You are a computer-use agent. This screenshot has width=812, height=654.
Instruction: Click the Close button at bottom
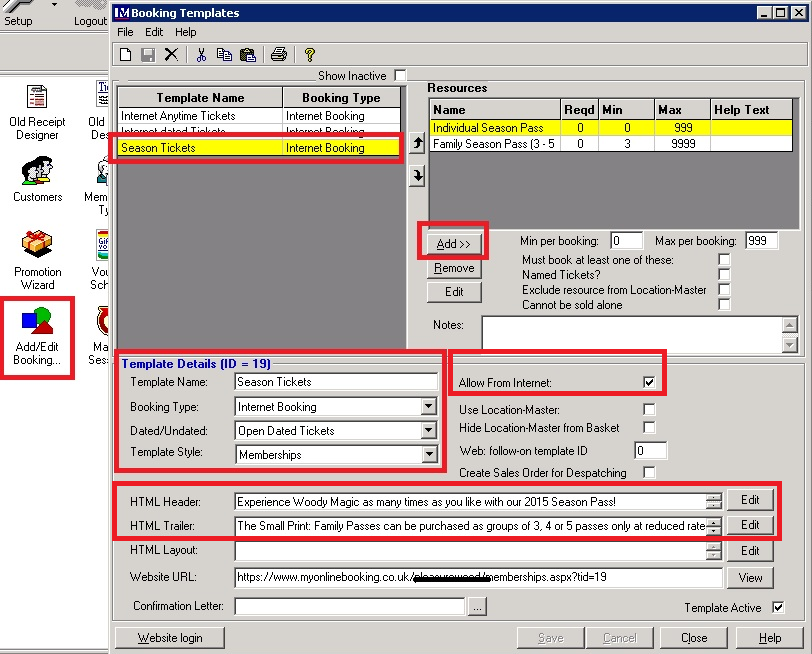[694, 638]
